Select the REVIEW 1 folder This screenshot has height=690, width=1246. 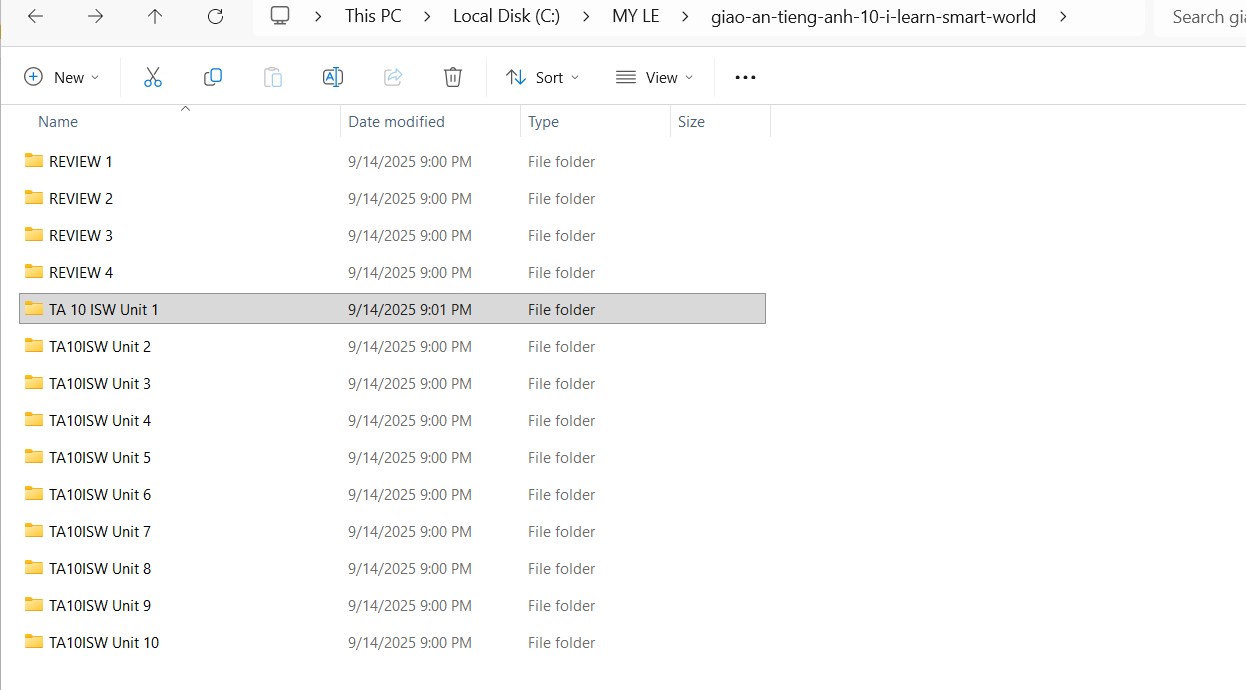[80, 162]
